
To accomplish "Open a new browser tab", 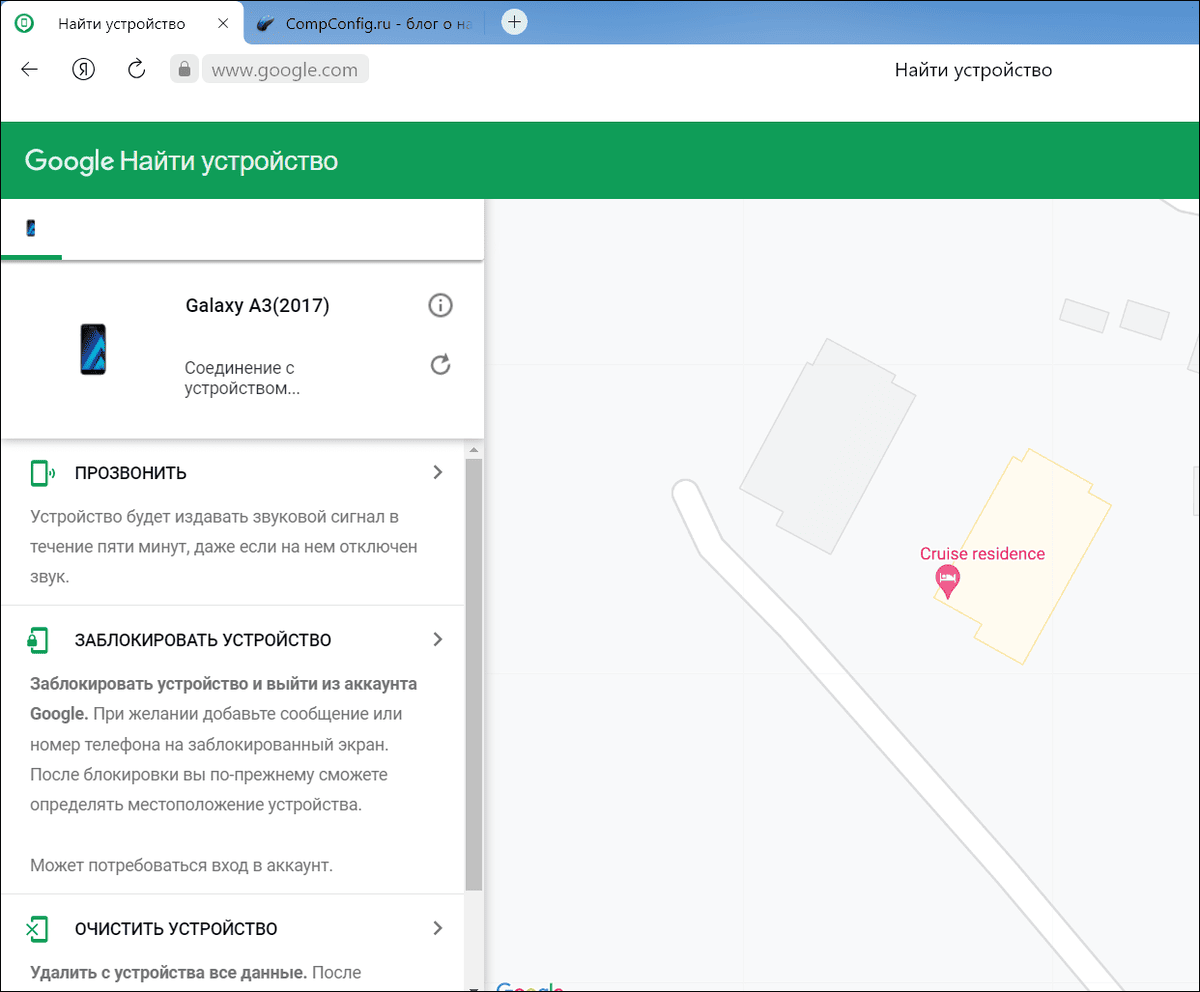I will pyautogui.click(x=514, y=22).
